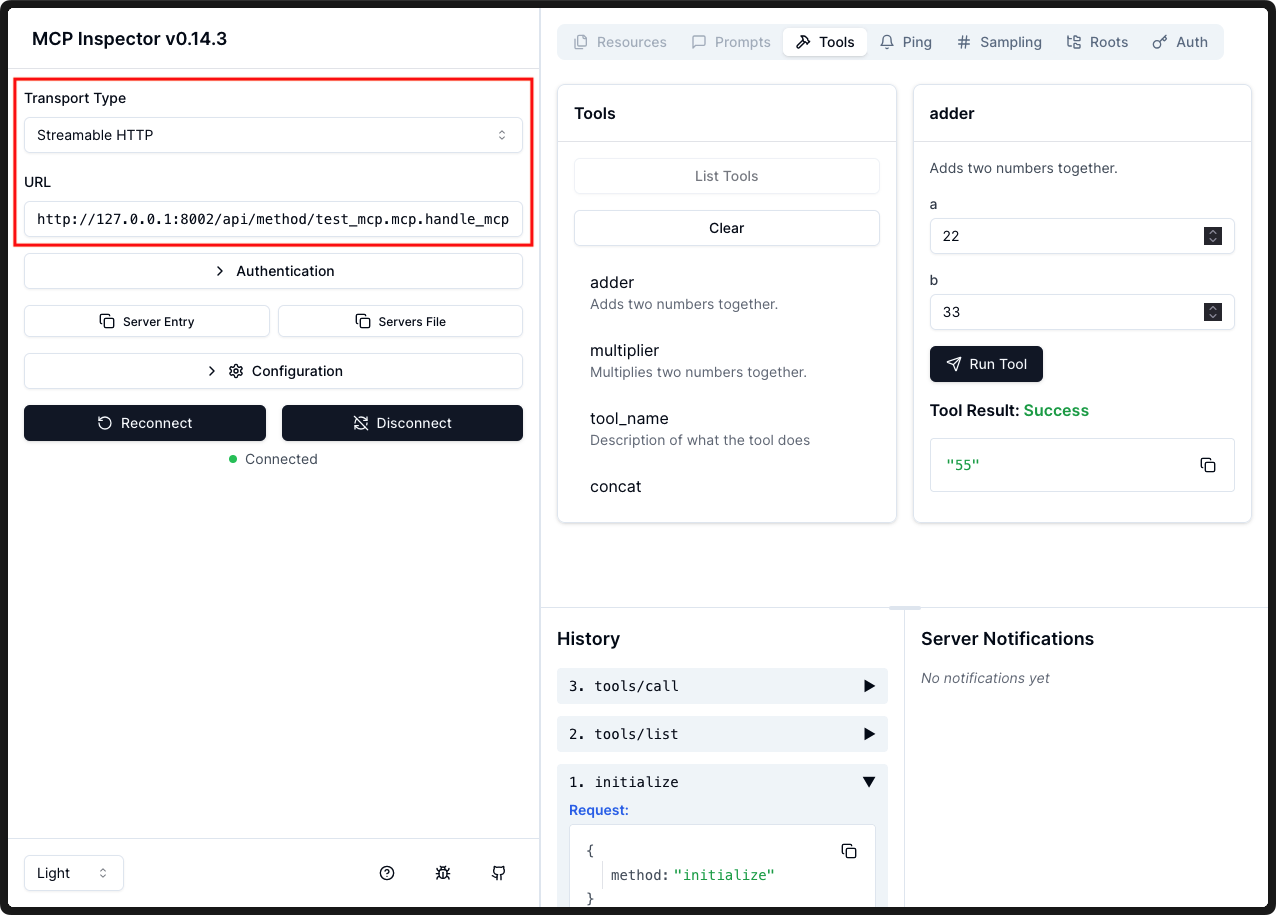Switch to the Ping tab

(906, 42)
